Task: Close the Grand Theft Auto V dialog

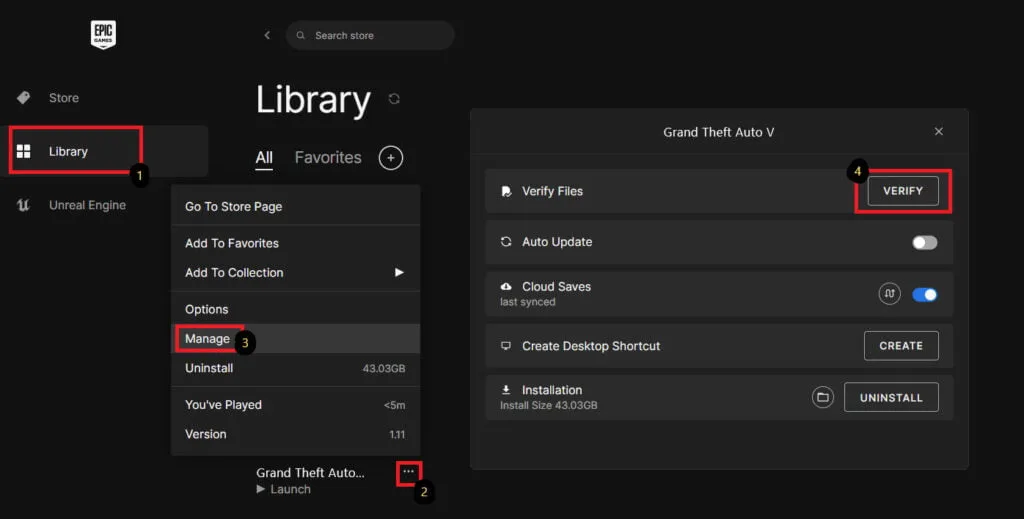Action: click(x=938, y=131)
